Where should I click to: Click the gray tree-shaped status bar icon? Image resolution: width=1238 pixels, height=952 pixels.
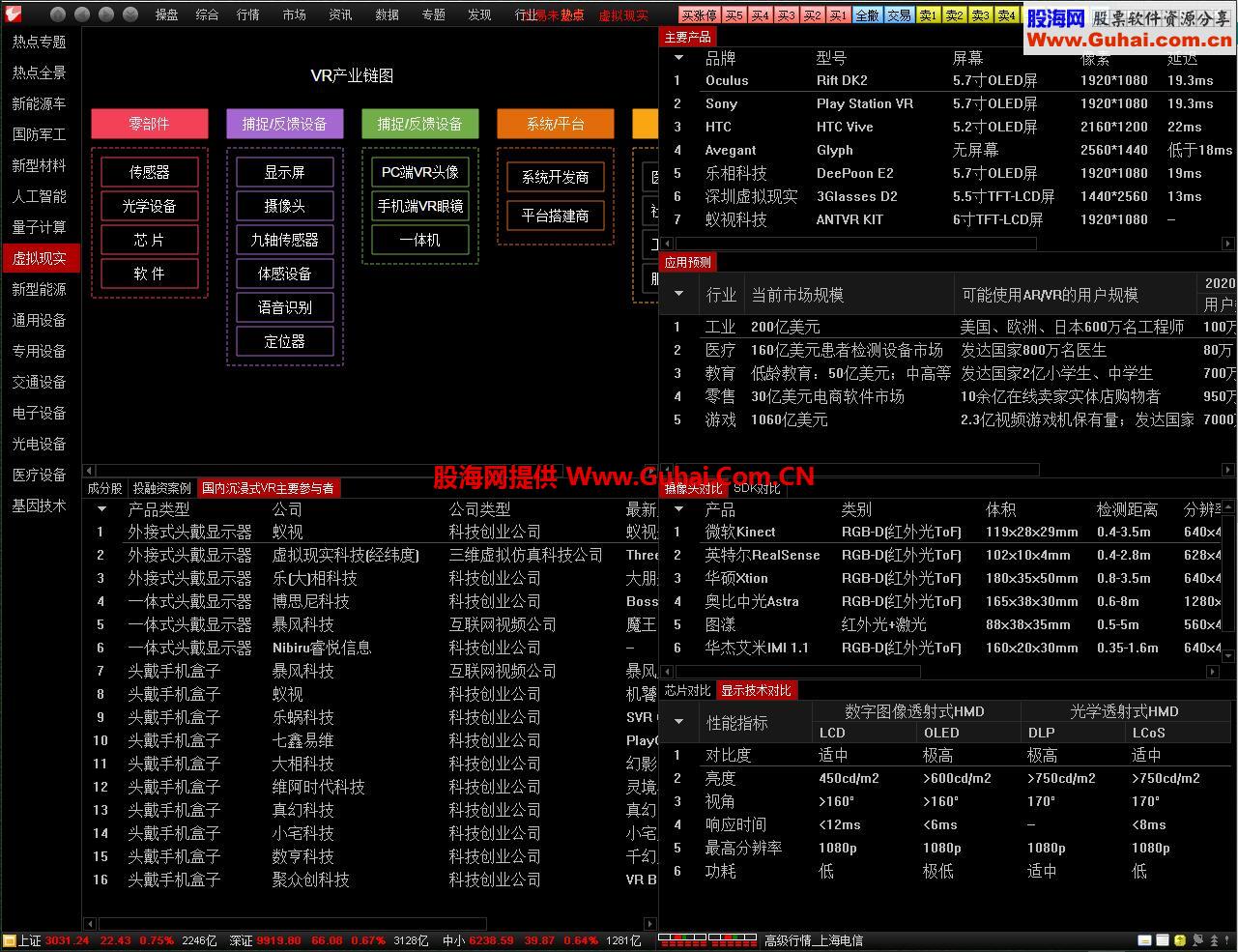[1214, 940]
